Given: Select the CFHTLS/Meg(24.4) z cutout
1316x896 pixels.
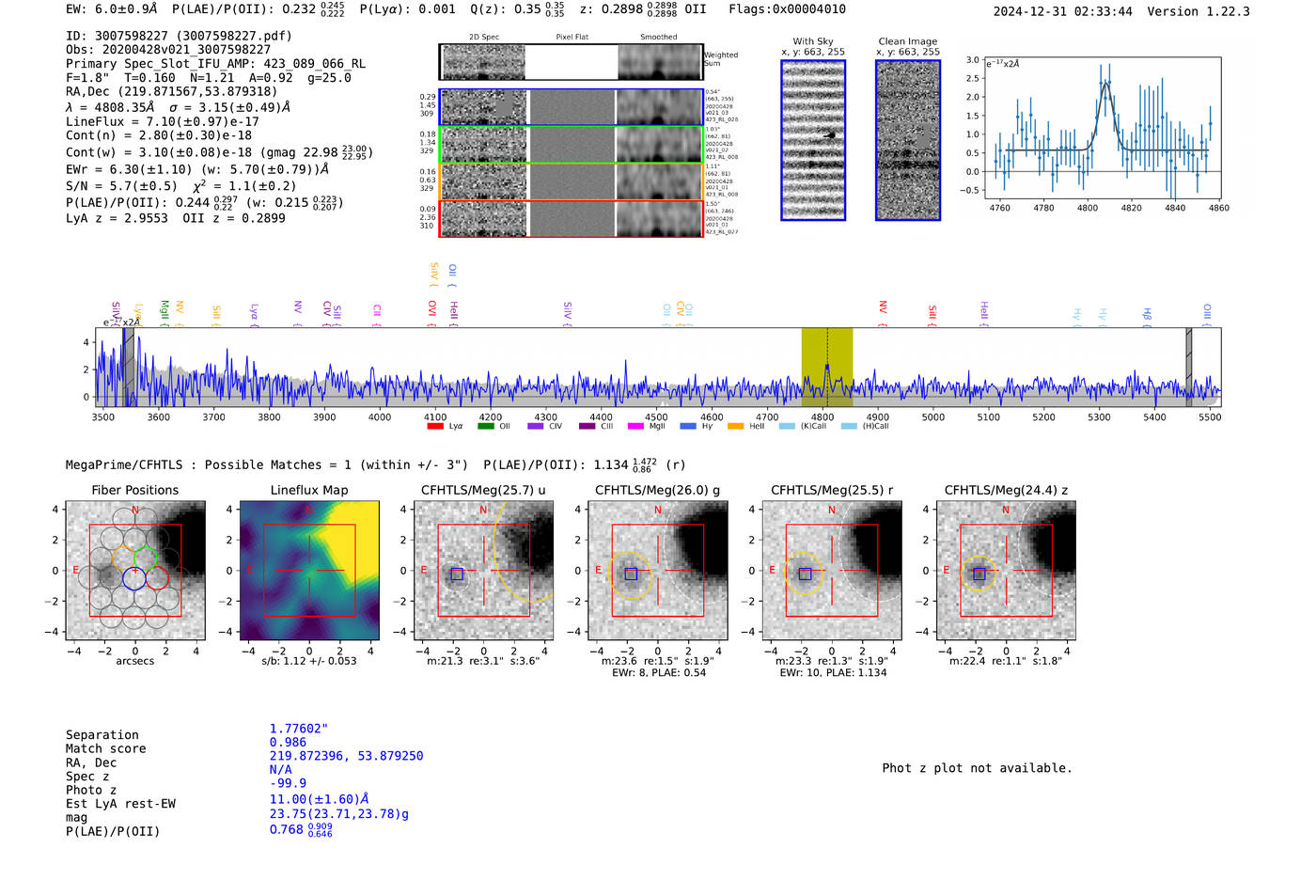Looking at the screenshot, I should (x=1006, y=571).
